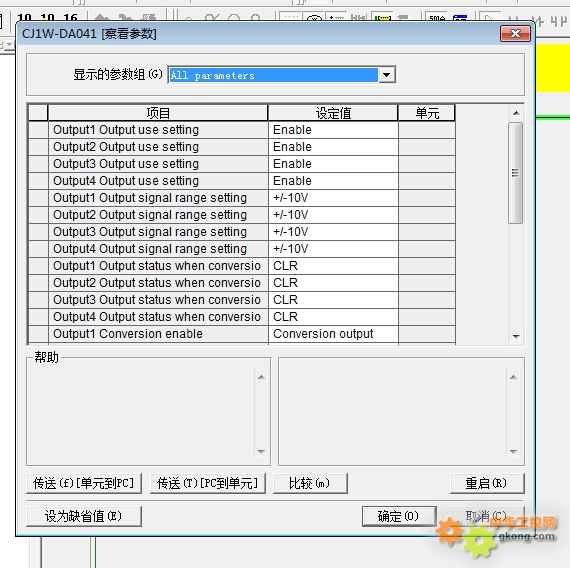Click CLR value for Output2 output status
Screen dimensions: 570x568
333,283
